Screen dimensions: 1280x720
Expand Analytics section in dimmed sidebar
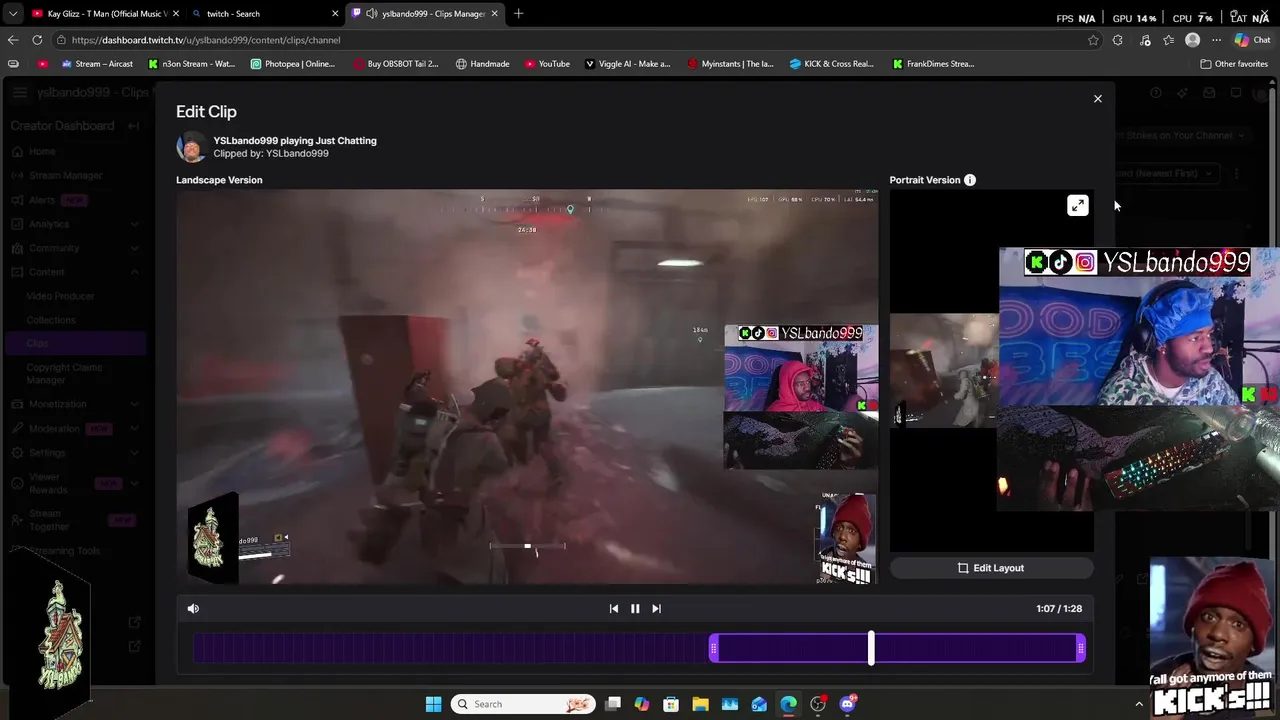(134, 224)
